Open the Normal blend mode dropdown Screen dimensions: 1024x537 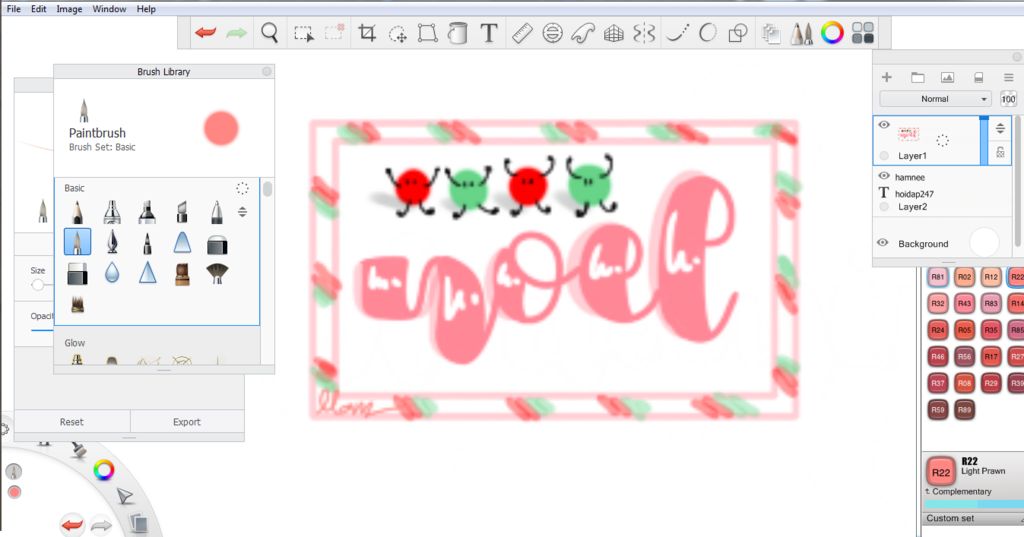(x=935, y=99)
